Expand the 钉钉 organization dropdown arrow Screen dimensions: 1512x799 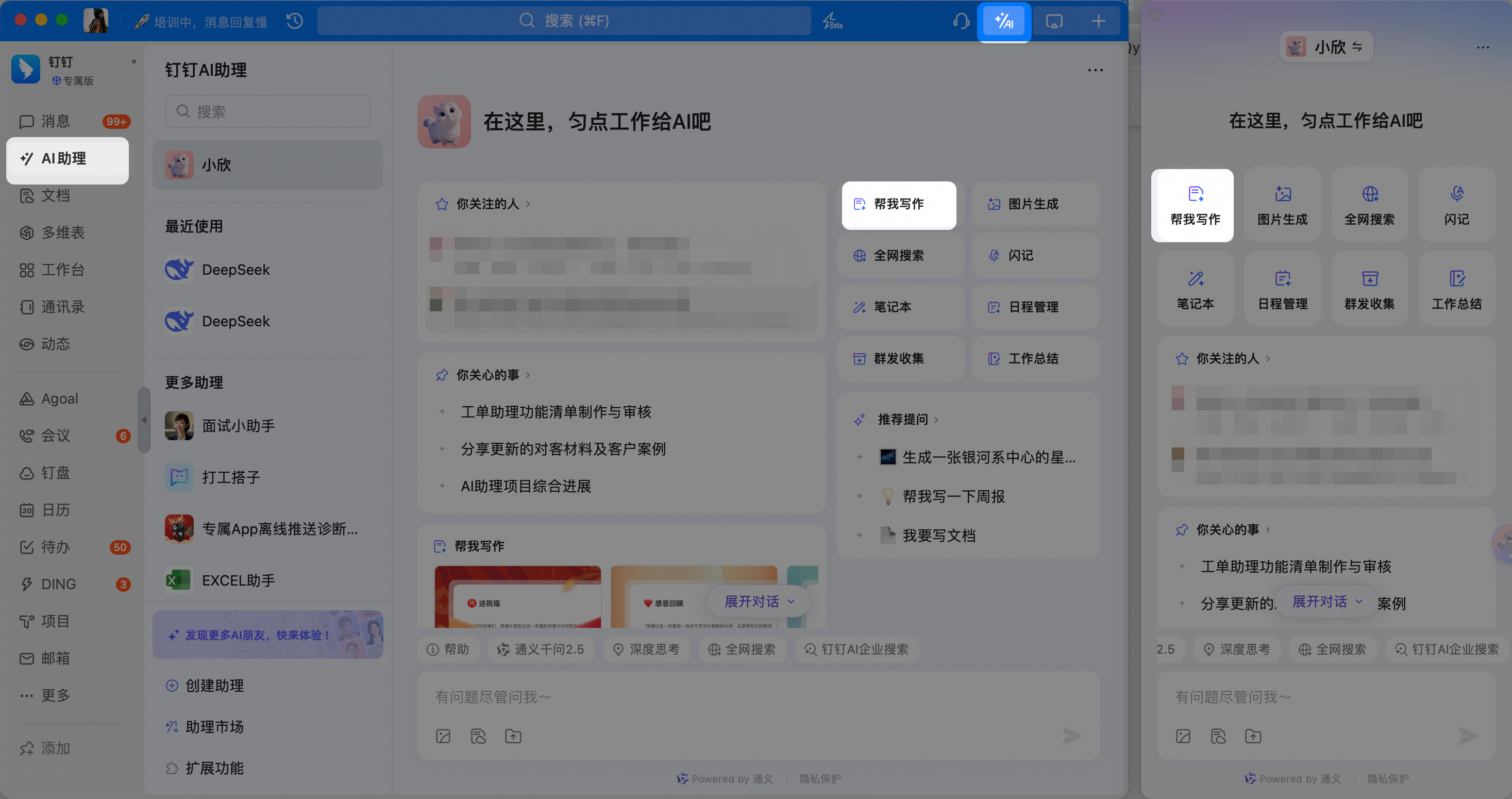coord(134,62)
